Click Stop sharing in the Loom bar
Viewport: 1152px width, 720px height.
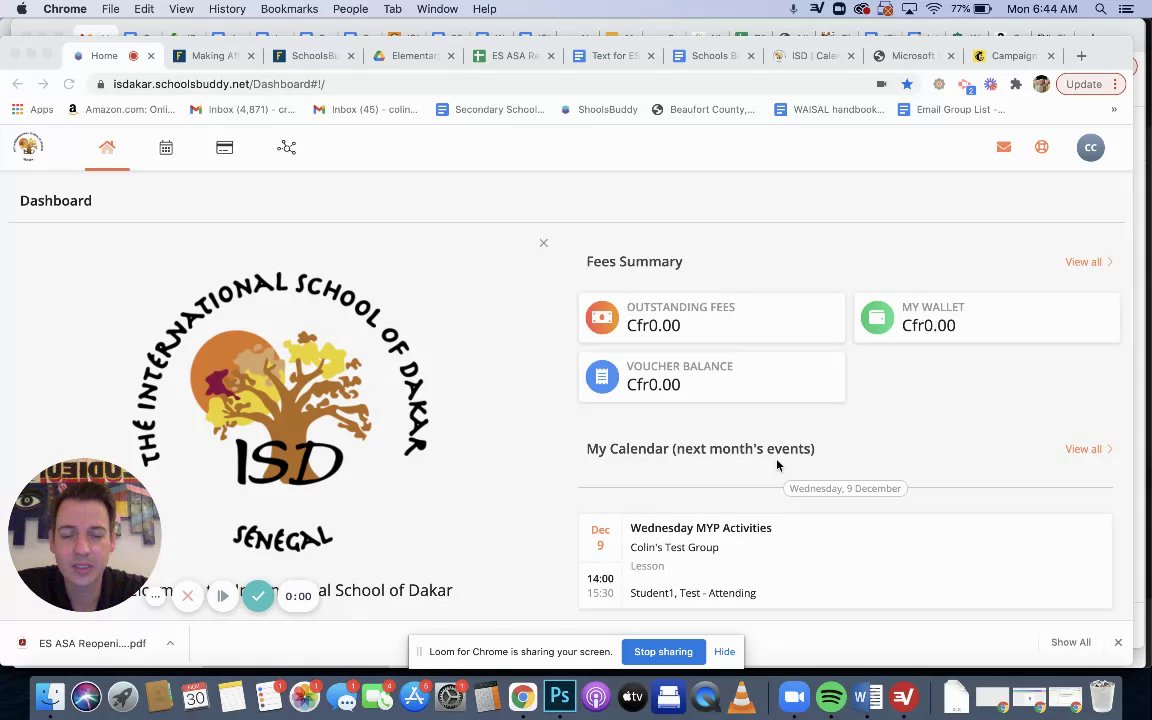click(x=663, y=652)
